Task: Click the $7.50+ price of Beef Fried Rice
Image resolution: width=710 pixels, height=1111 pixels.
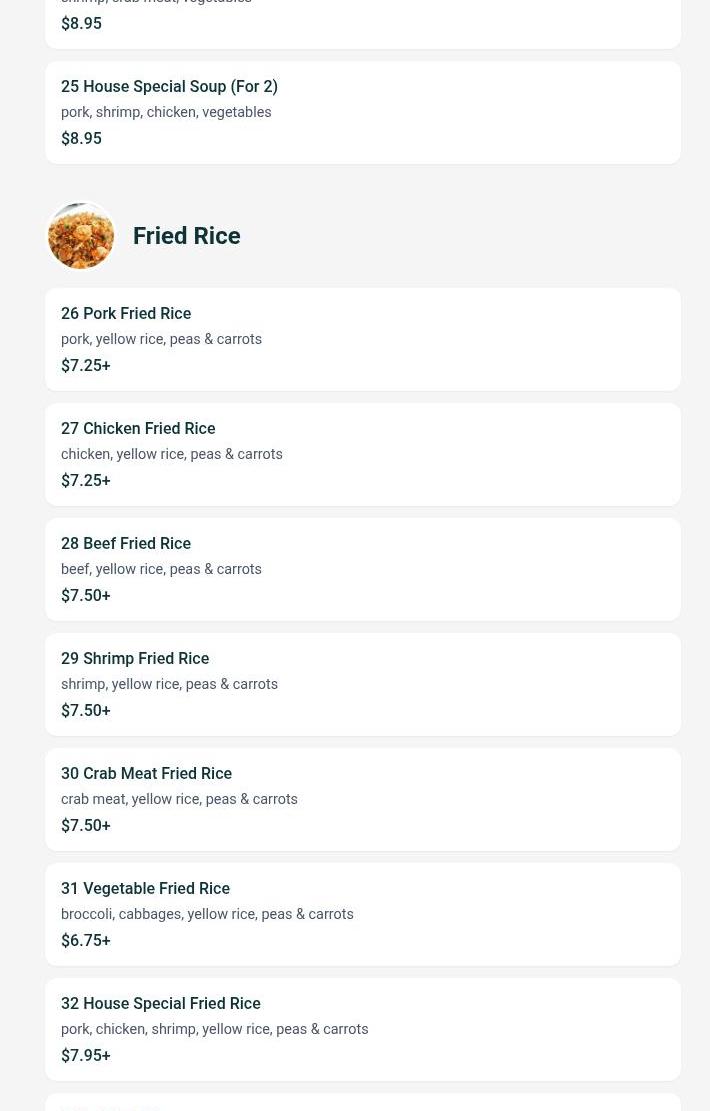Action: tap(86, 596)
